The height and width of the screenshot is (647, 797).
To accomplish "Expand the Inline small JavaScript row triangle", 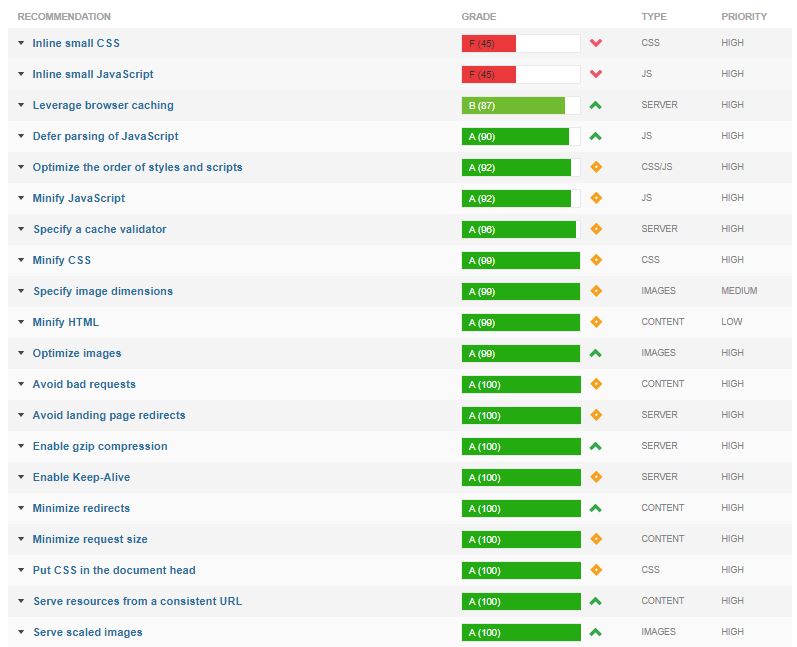I will [21, 74].
